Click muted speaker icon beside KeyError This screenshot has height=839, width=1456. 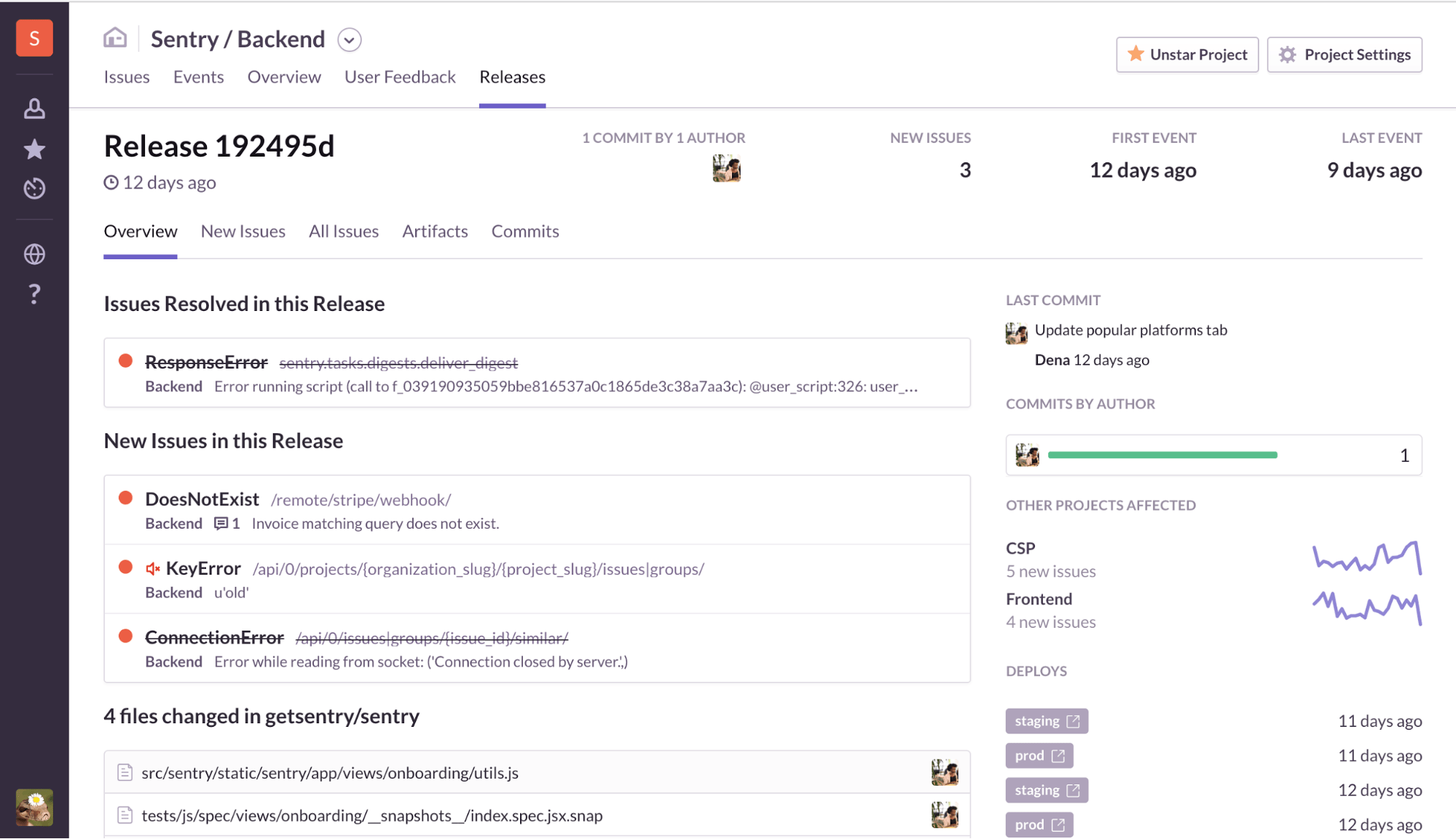point(153,569)
